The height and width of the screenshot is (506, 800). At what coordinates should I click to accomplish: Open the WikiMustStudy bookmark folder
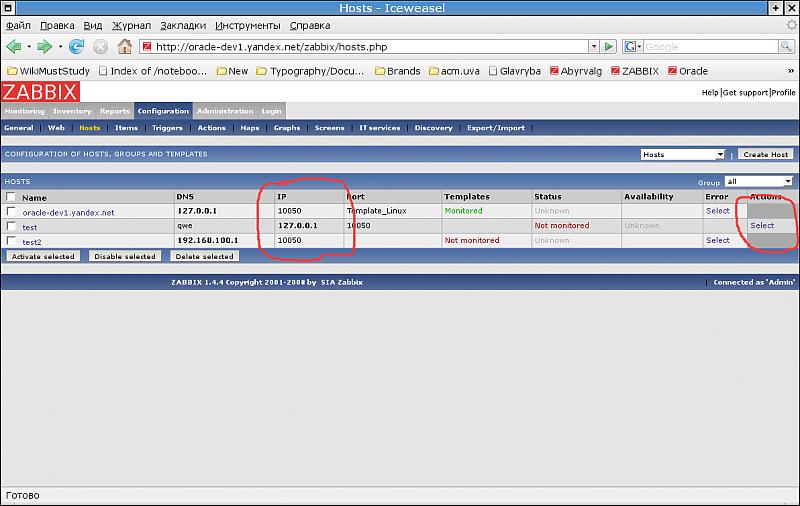48,71
